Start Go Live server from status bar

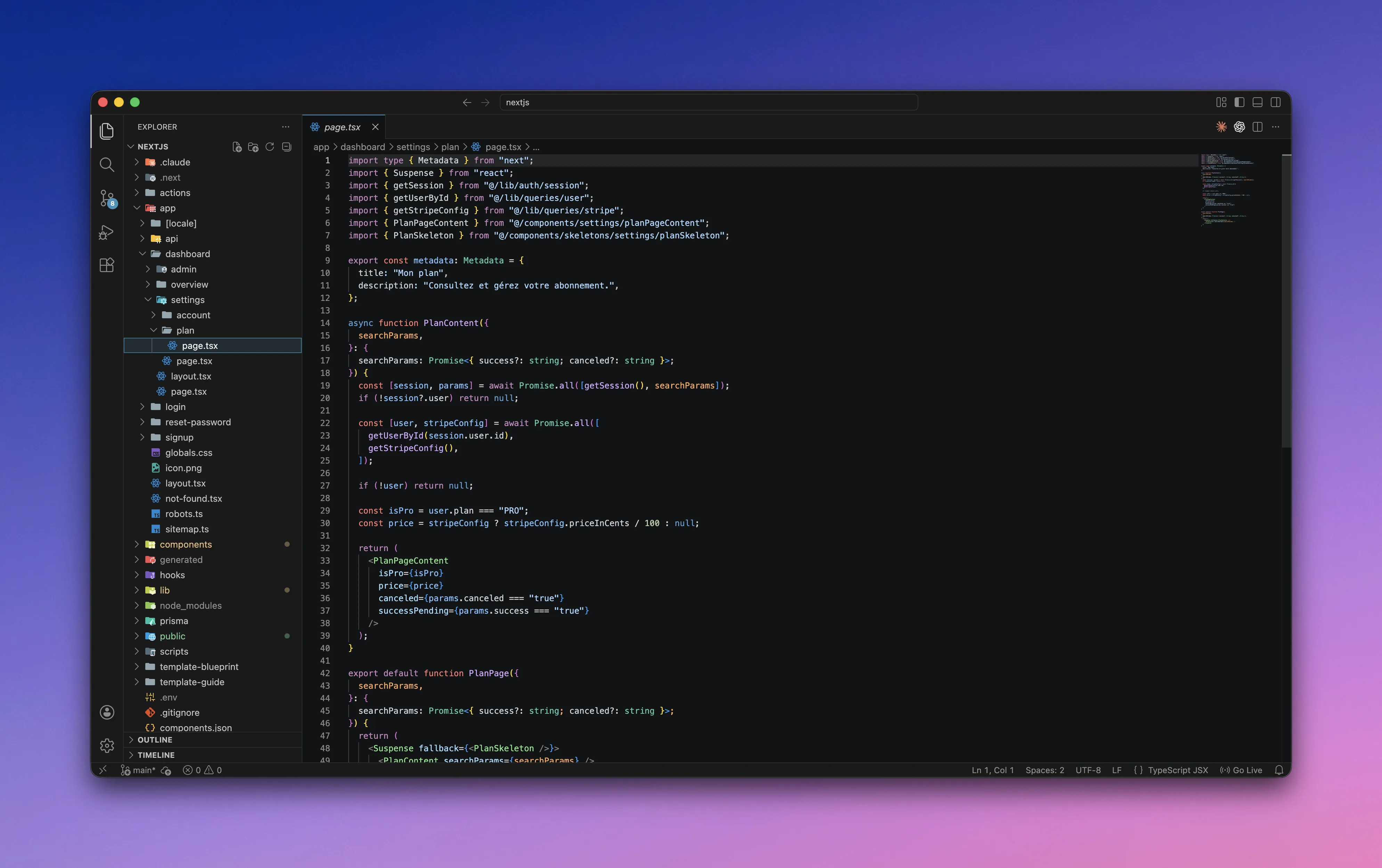pyautogui.click(x=1241, y=770)
